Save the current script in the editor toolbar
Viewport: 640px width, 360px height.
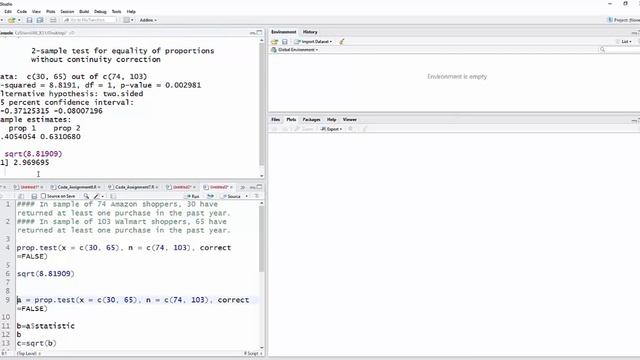coord(34,196)
